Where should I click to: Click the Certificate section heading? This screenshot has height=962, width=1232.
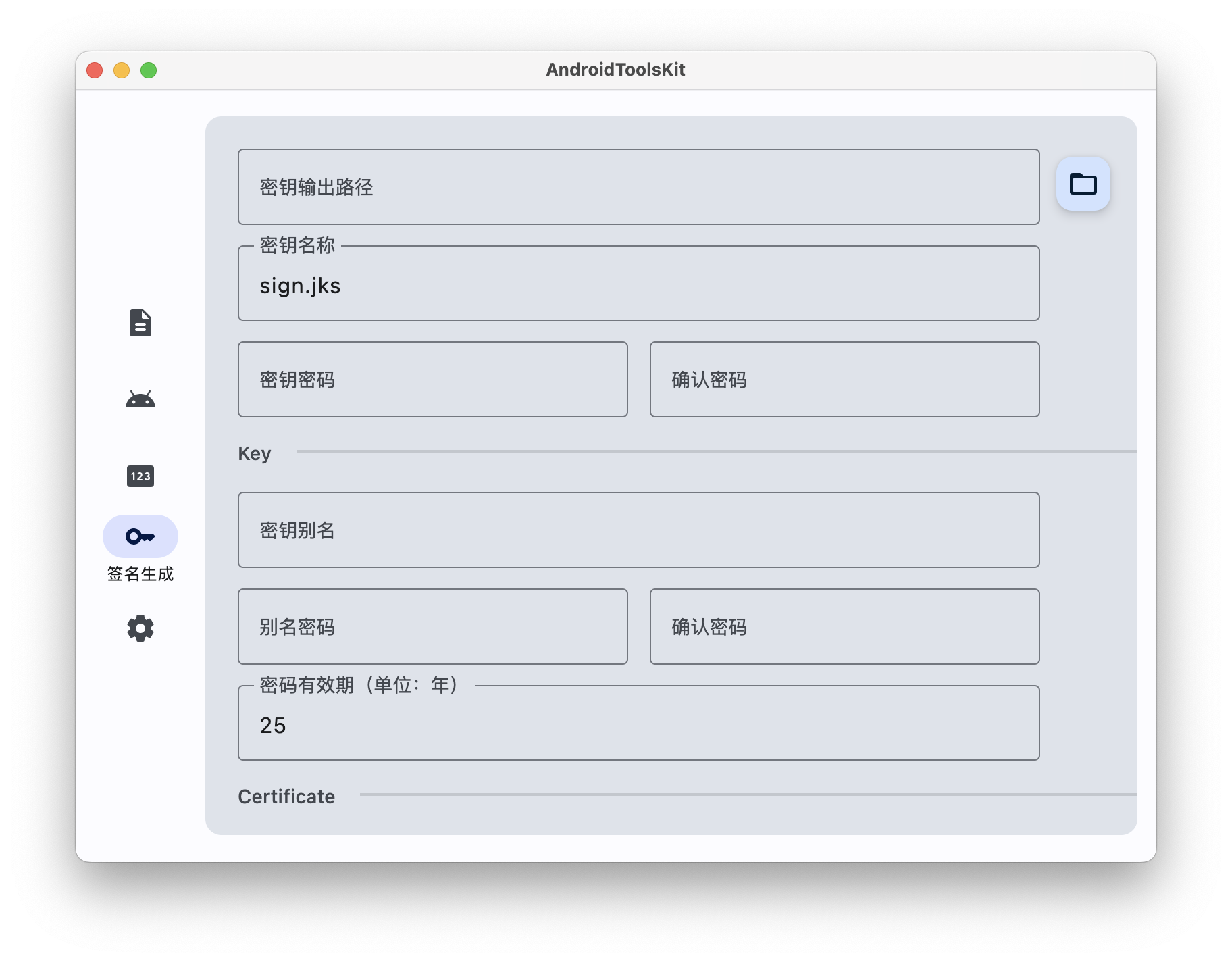(286, 796)
